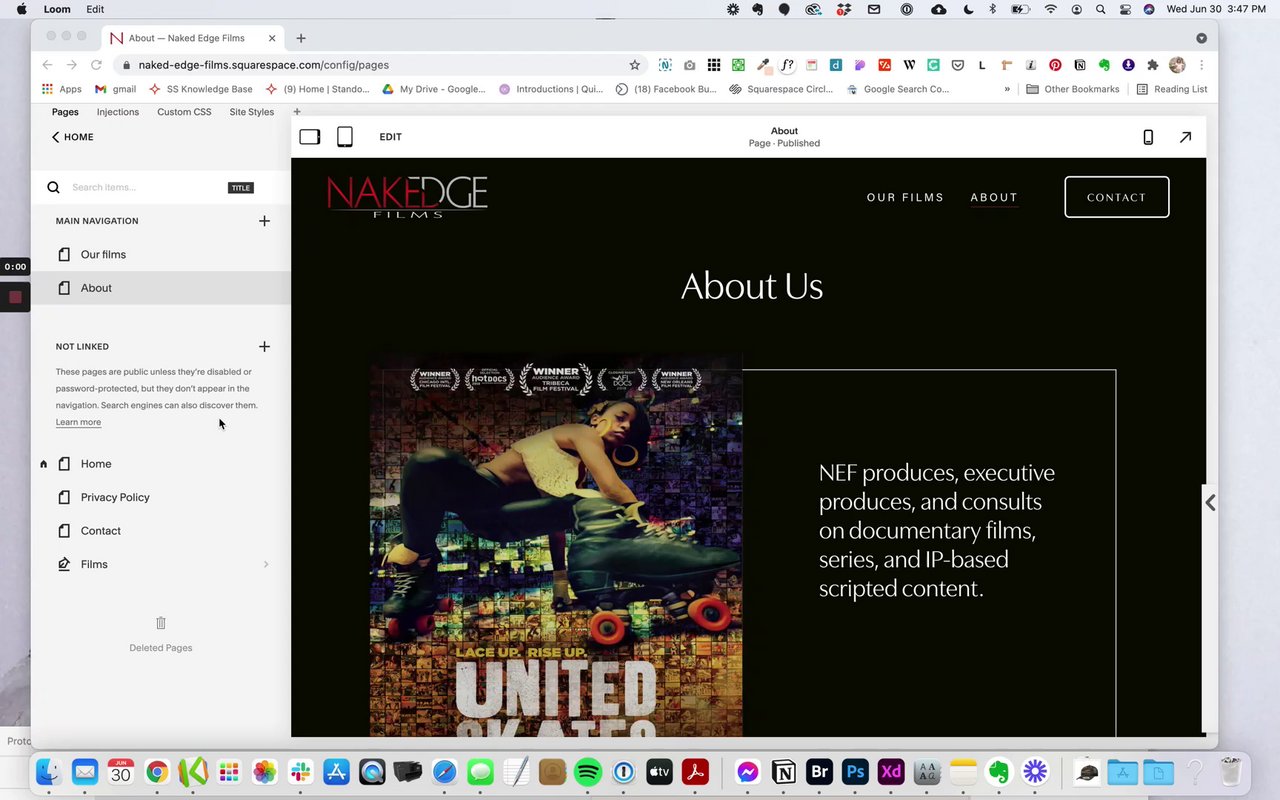The image size is (1280, 800).
Task: Go back in browser history
Action: click(47, 65)
